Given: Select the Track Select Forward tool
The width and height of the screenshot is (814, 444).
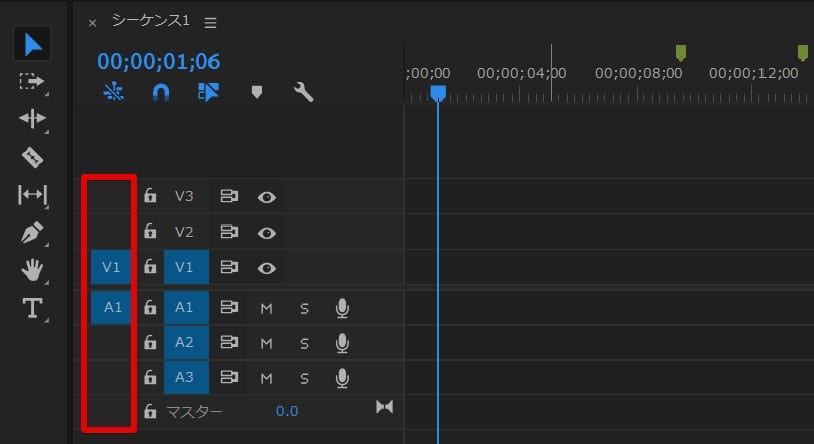Looking at the screenshot, I should click(32, 82).
